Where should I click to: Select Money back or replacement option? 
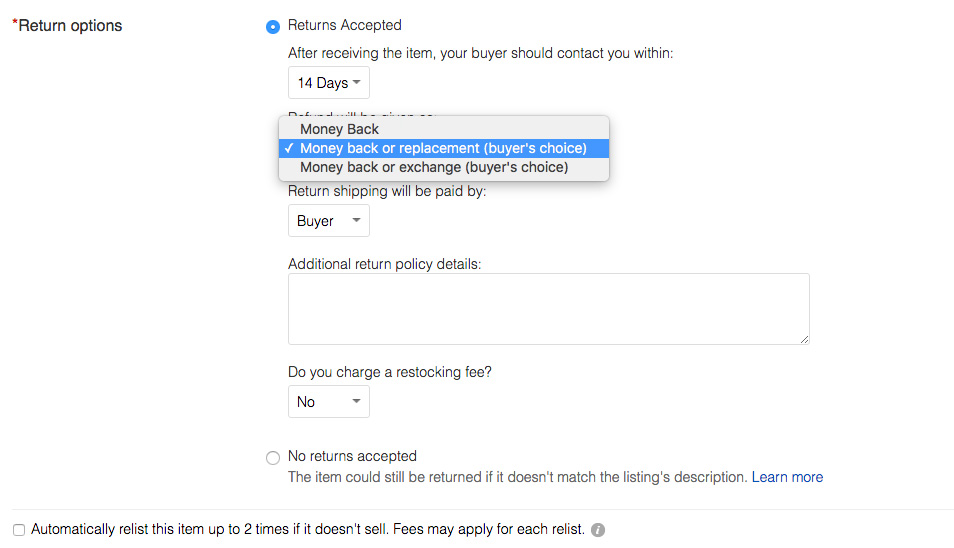[x=443, y=148]
